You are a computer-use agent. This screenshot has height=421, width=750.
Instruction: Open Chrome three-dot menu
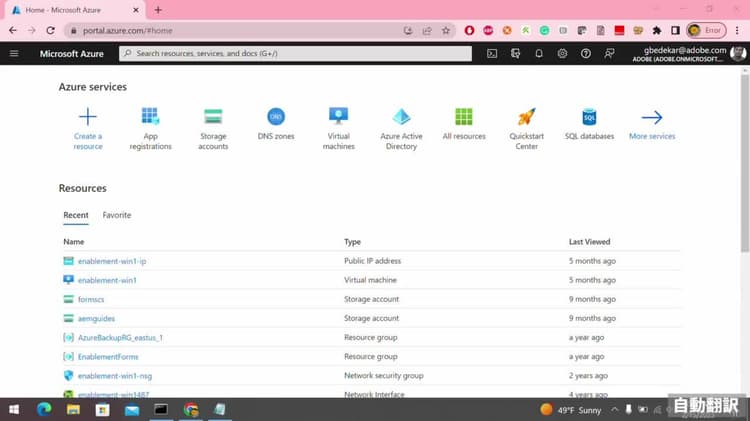coord(737,31)
